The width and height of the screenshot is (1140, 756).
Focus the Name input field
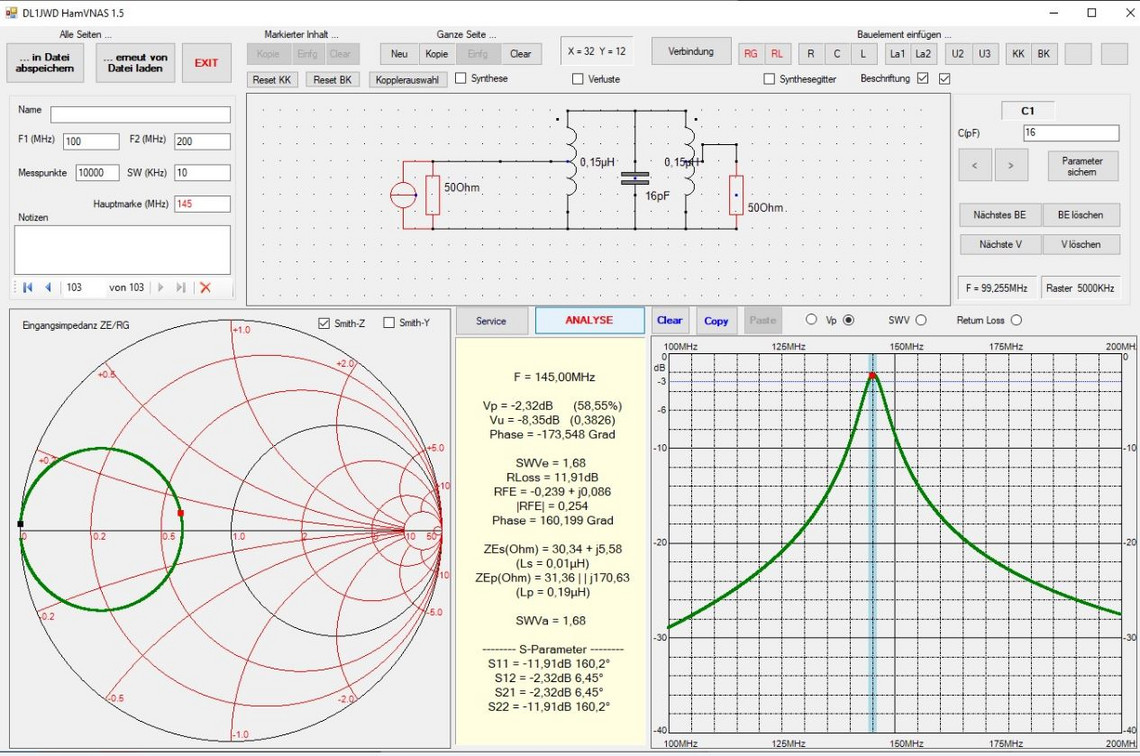pyautogui.click(x=140, y=115)
